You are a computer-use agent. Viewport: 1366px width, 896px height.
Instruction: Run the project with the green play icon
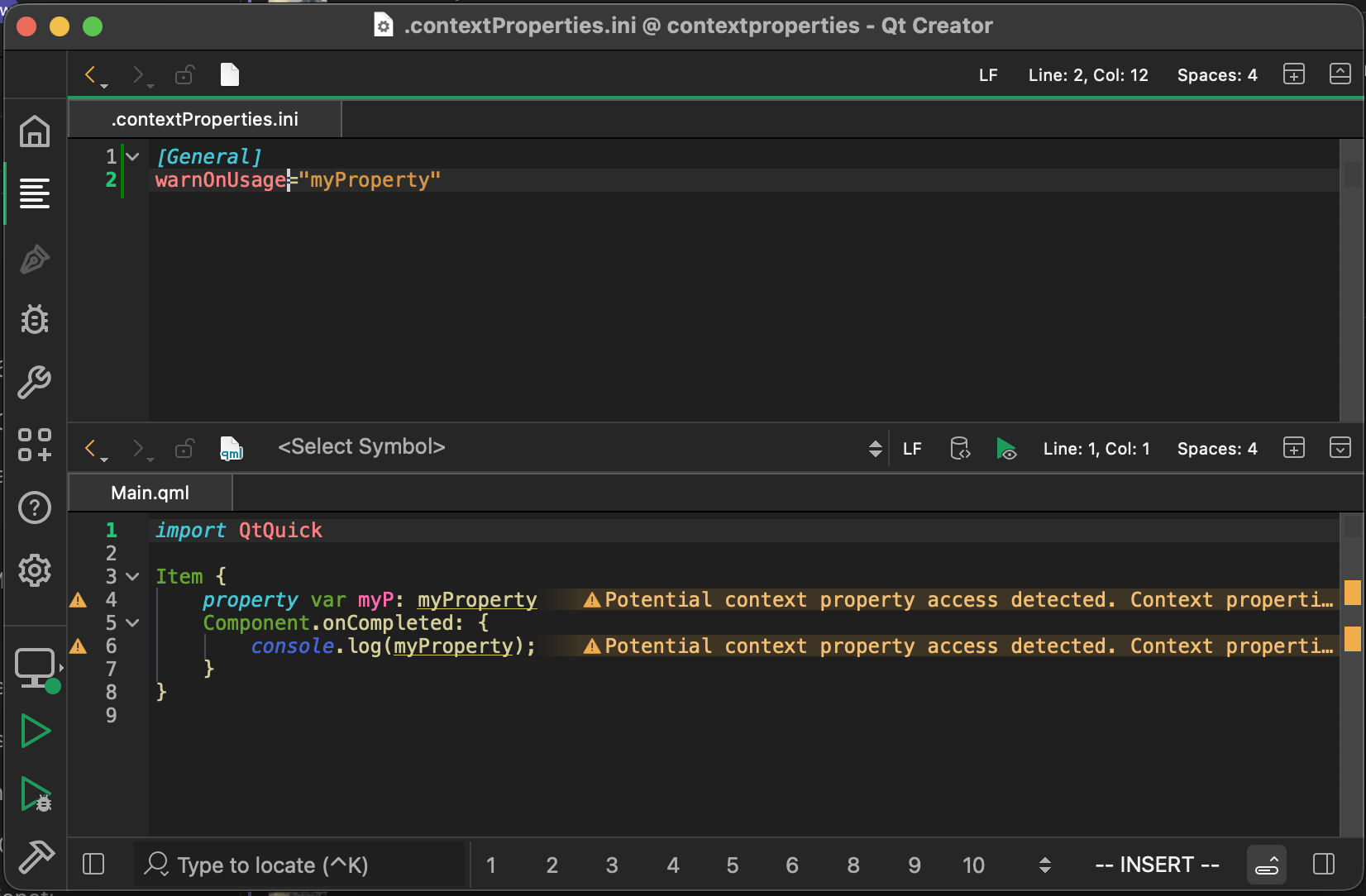(x=35, y=731)
